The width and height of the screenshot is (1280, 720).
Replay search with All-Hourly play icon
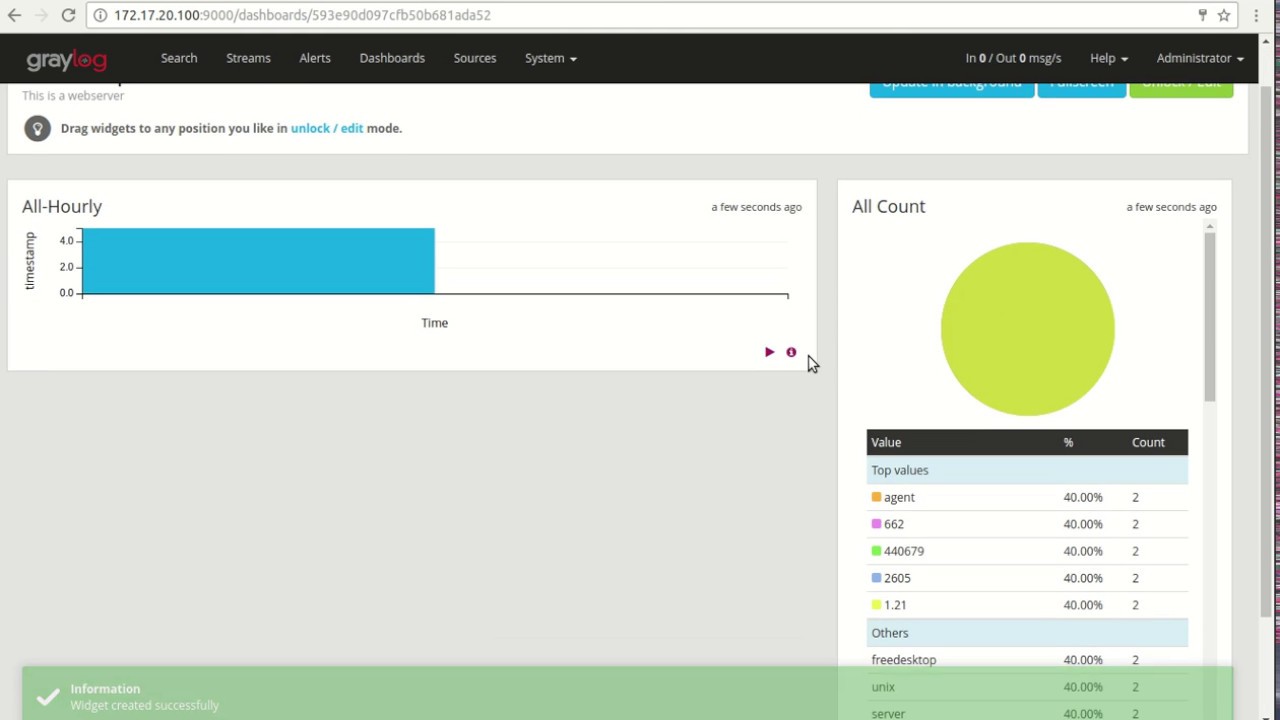(x=769, y=352)
